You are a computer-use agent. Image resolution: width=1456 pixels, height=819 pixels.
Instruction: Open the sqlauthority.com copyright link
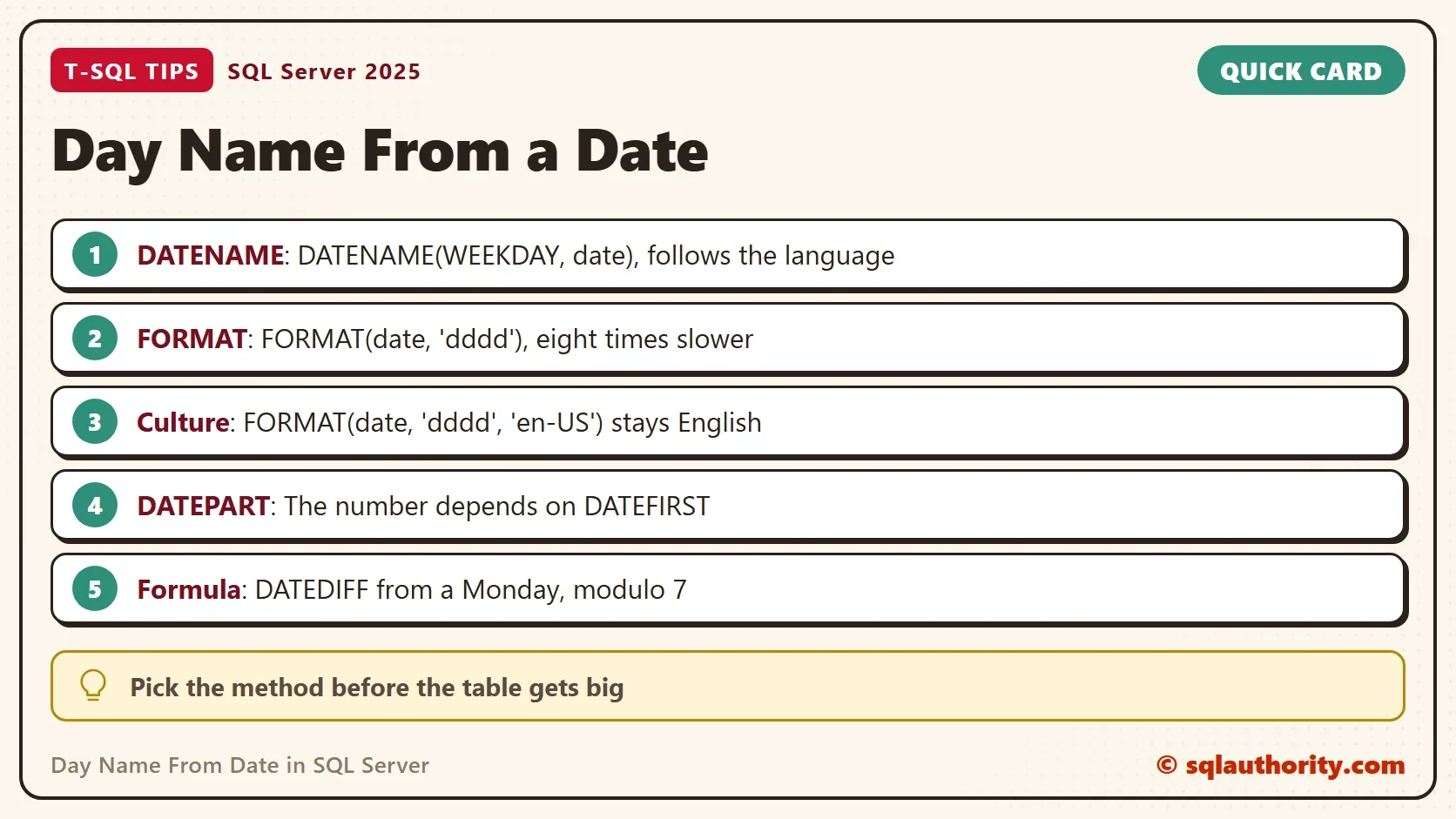(1281, 765)
